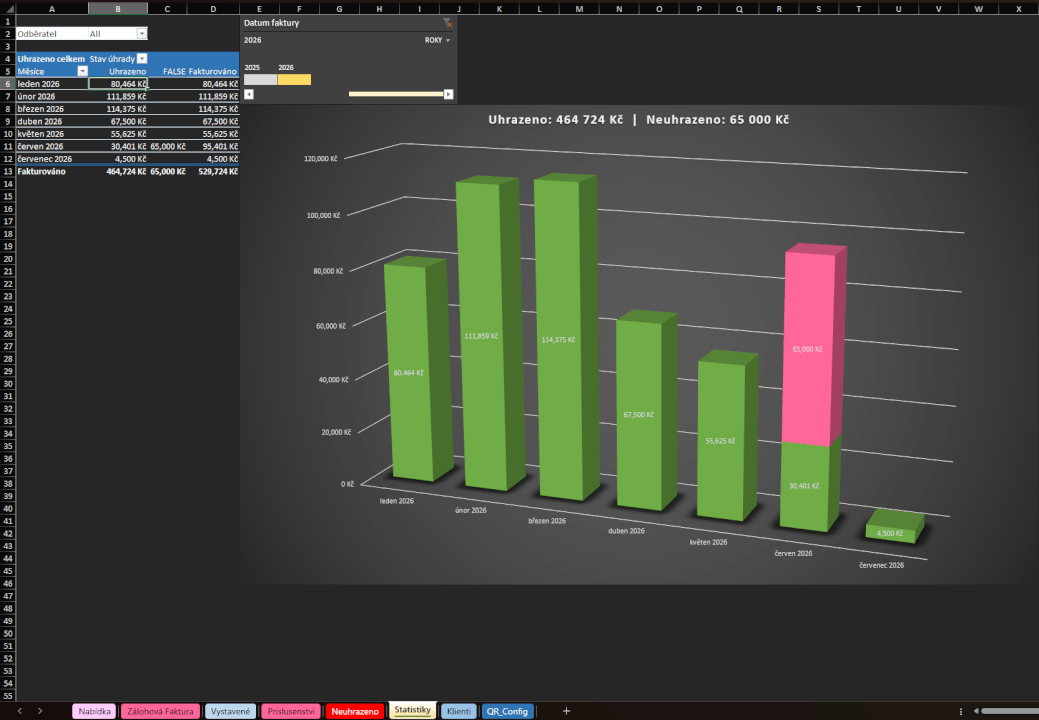Select grand total cell 529,724 Kč
Image resolution: width=1039 pixels, height=720 pixels.
(x=213, y=172)
